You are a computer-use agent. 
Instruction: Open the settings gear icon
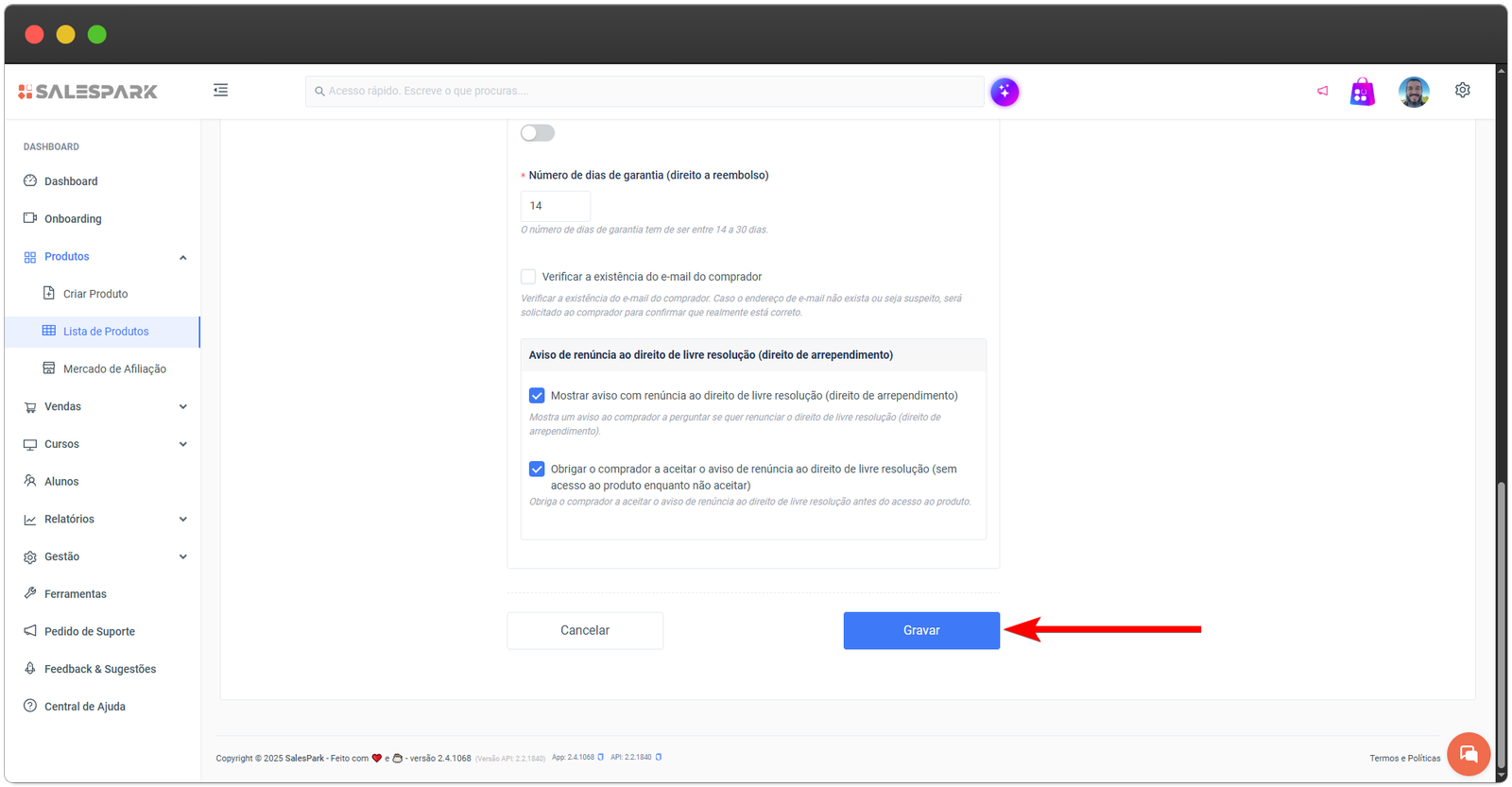pyautogui.click(x=1462, y=91)
